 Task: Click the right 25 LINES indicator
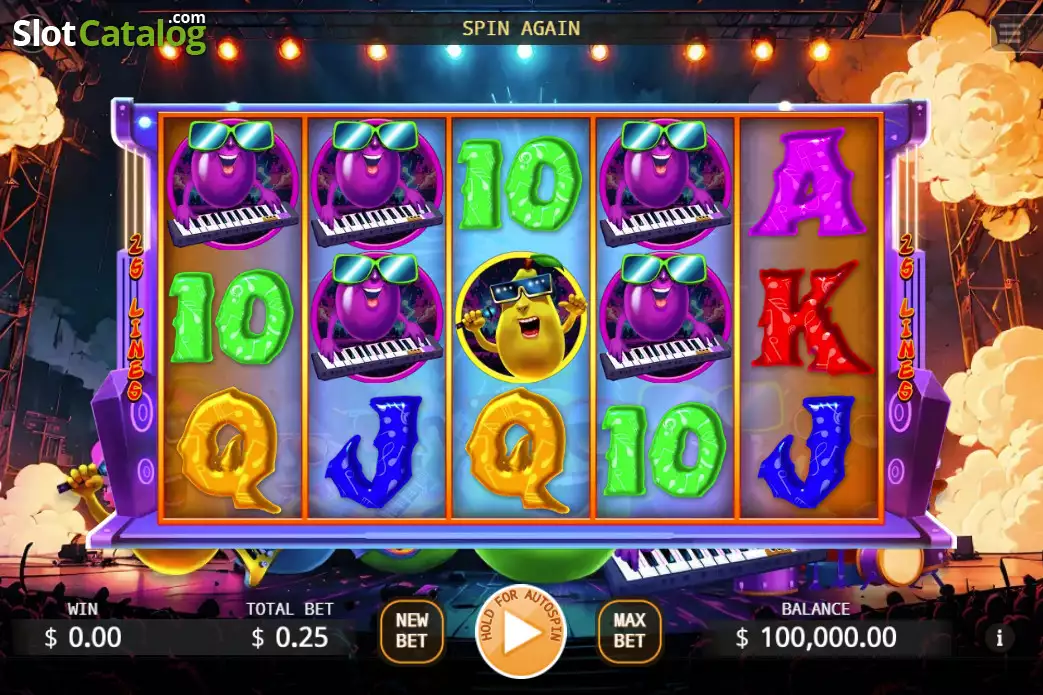[x=905, y=317]
